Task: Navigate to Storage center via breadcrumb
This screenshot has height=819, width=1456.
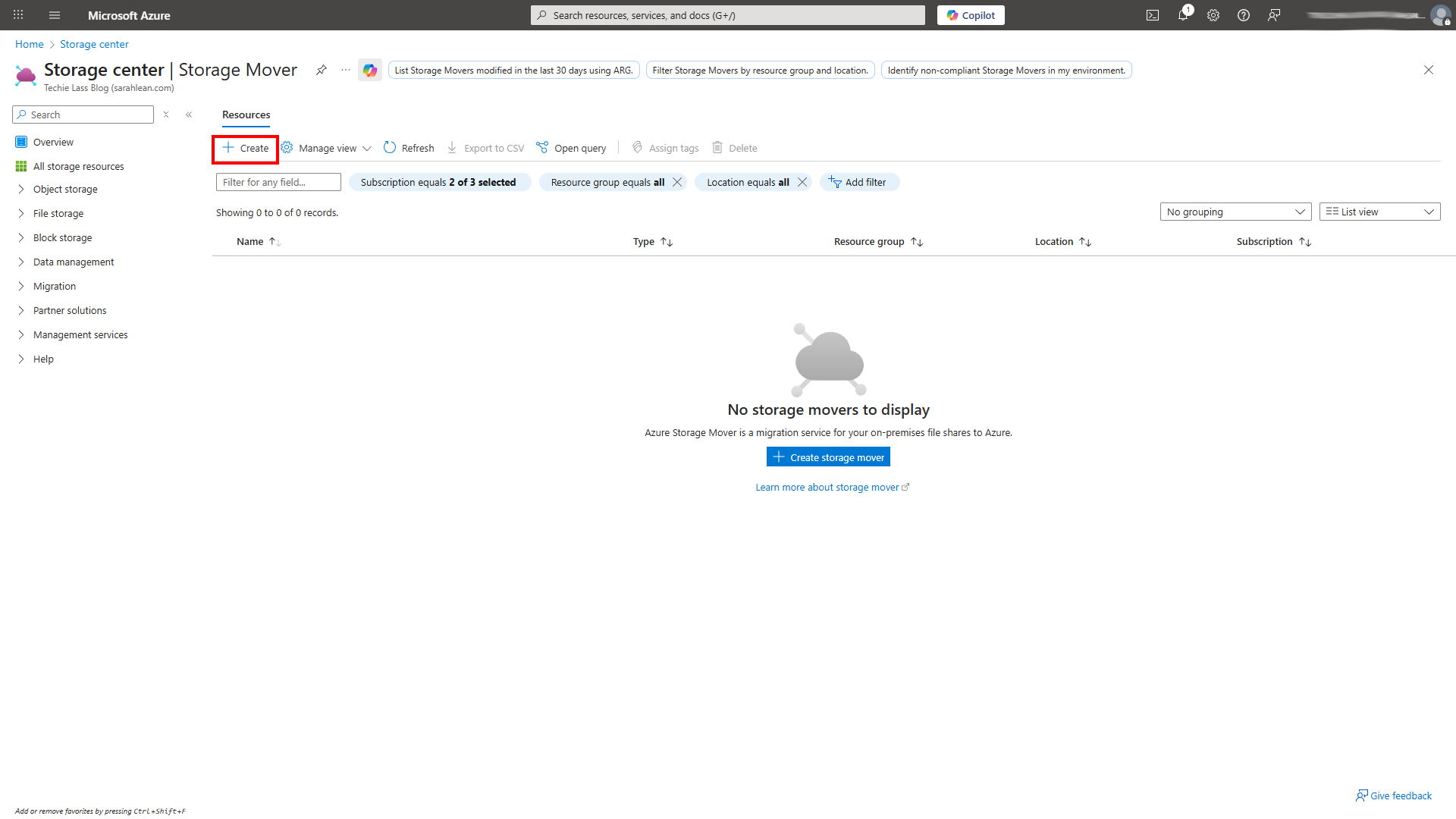Action: point(94,44)
